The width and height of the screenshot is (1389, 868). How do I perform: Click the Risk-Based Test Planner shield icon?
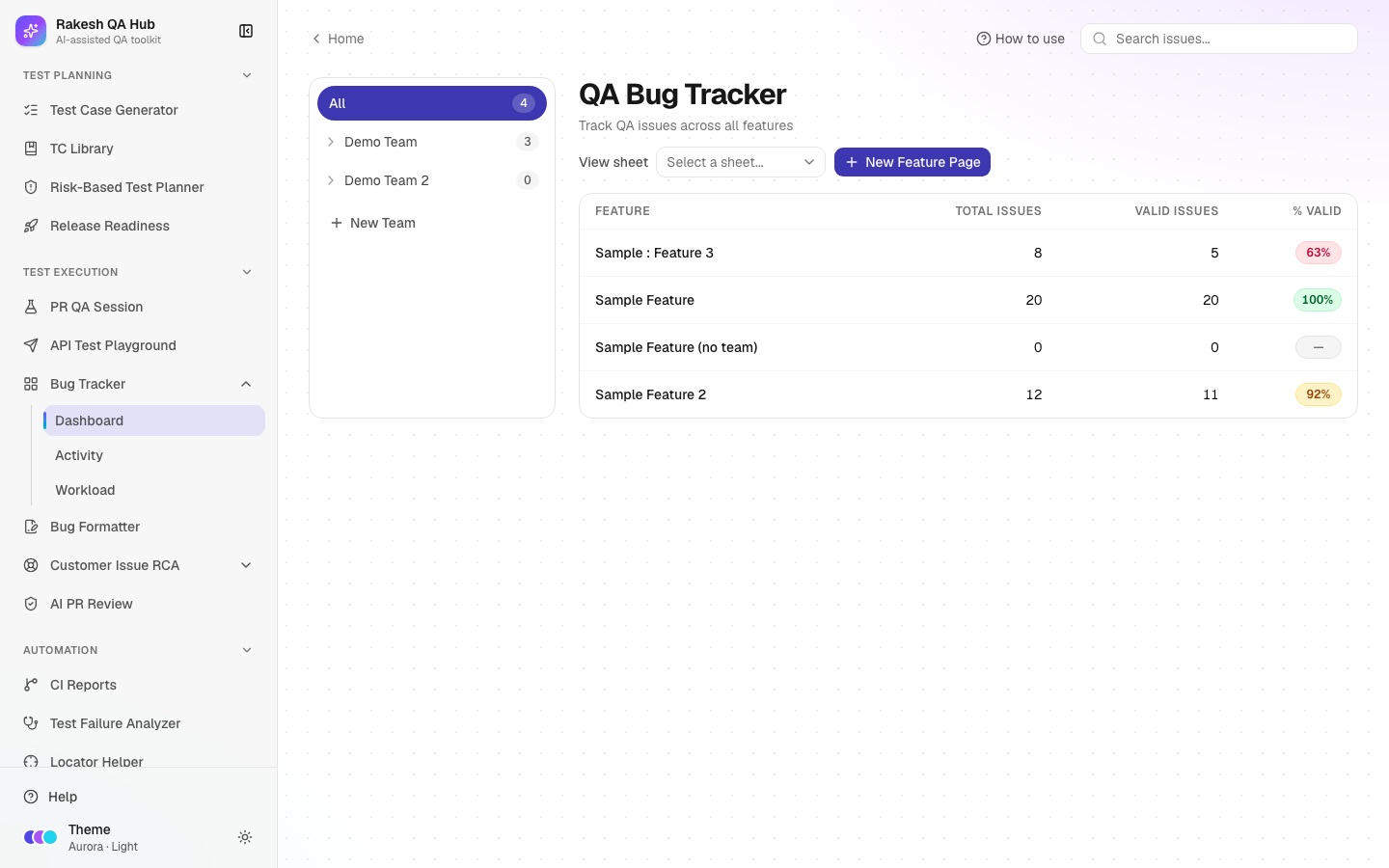coord(31,187)
